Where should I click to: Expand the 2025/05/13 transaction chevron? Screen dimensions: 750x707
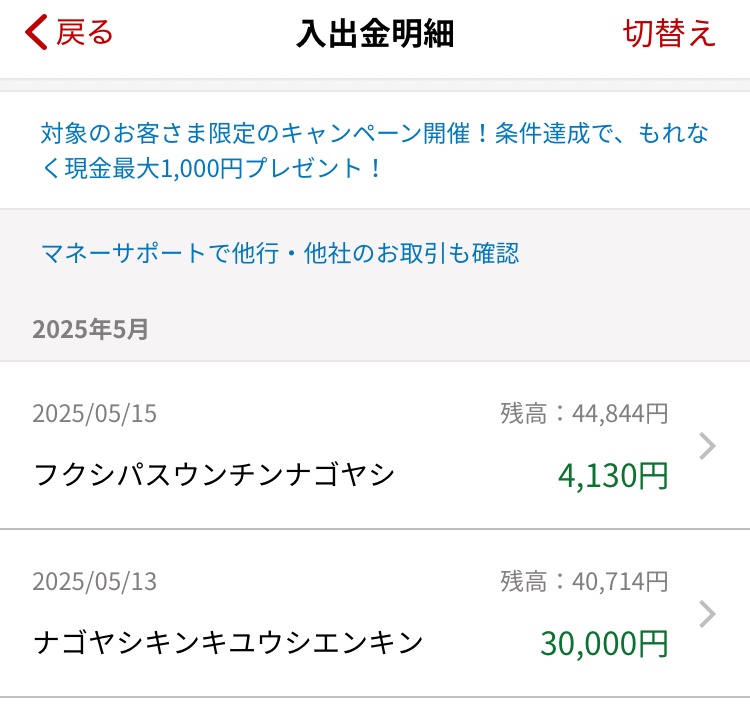pyautogui.click(x=707, y=614)
